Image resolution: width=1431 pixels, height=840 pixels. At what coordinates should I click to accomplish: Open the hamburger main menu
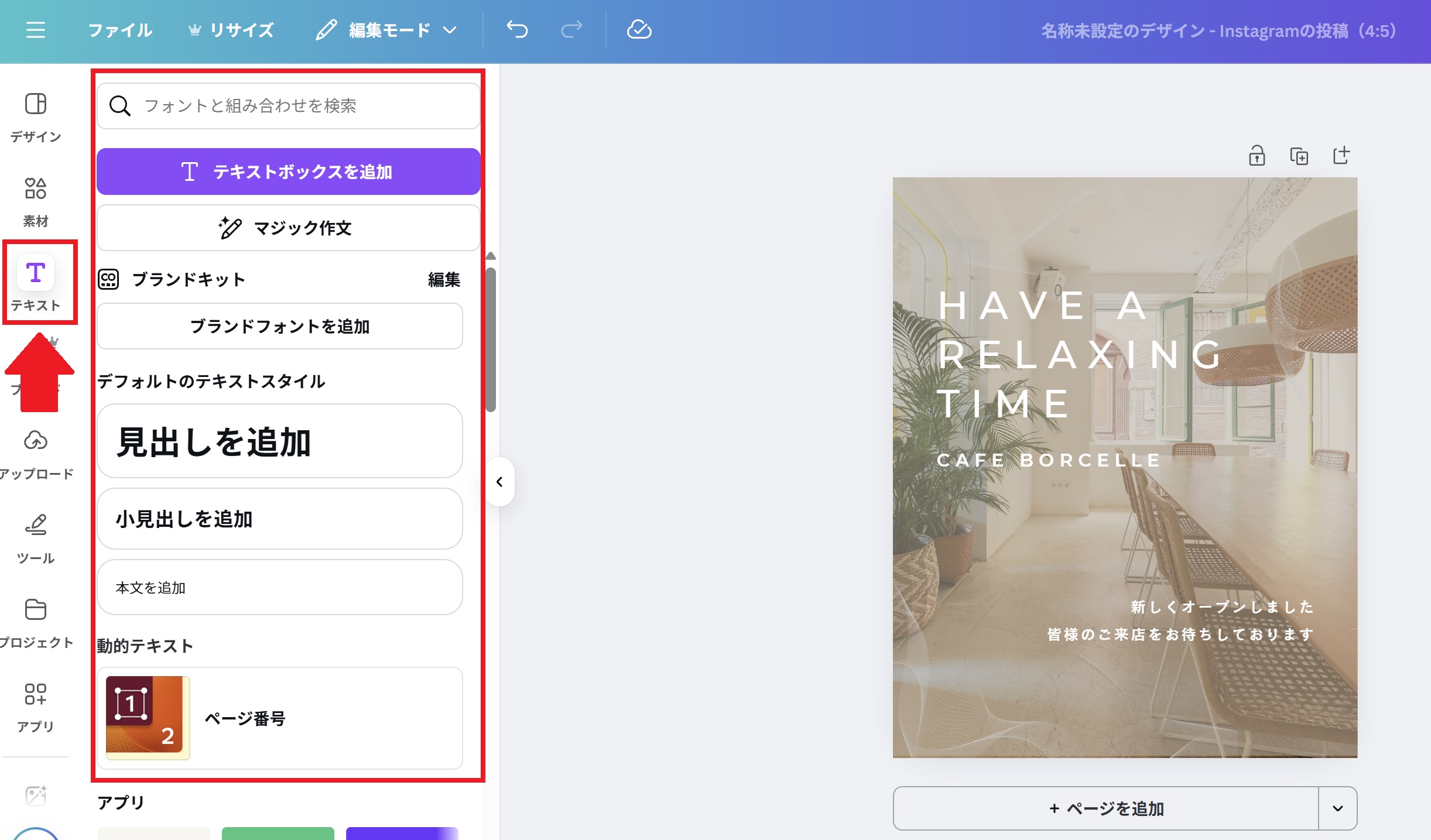point(36,30)
